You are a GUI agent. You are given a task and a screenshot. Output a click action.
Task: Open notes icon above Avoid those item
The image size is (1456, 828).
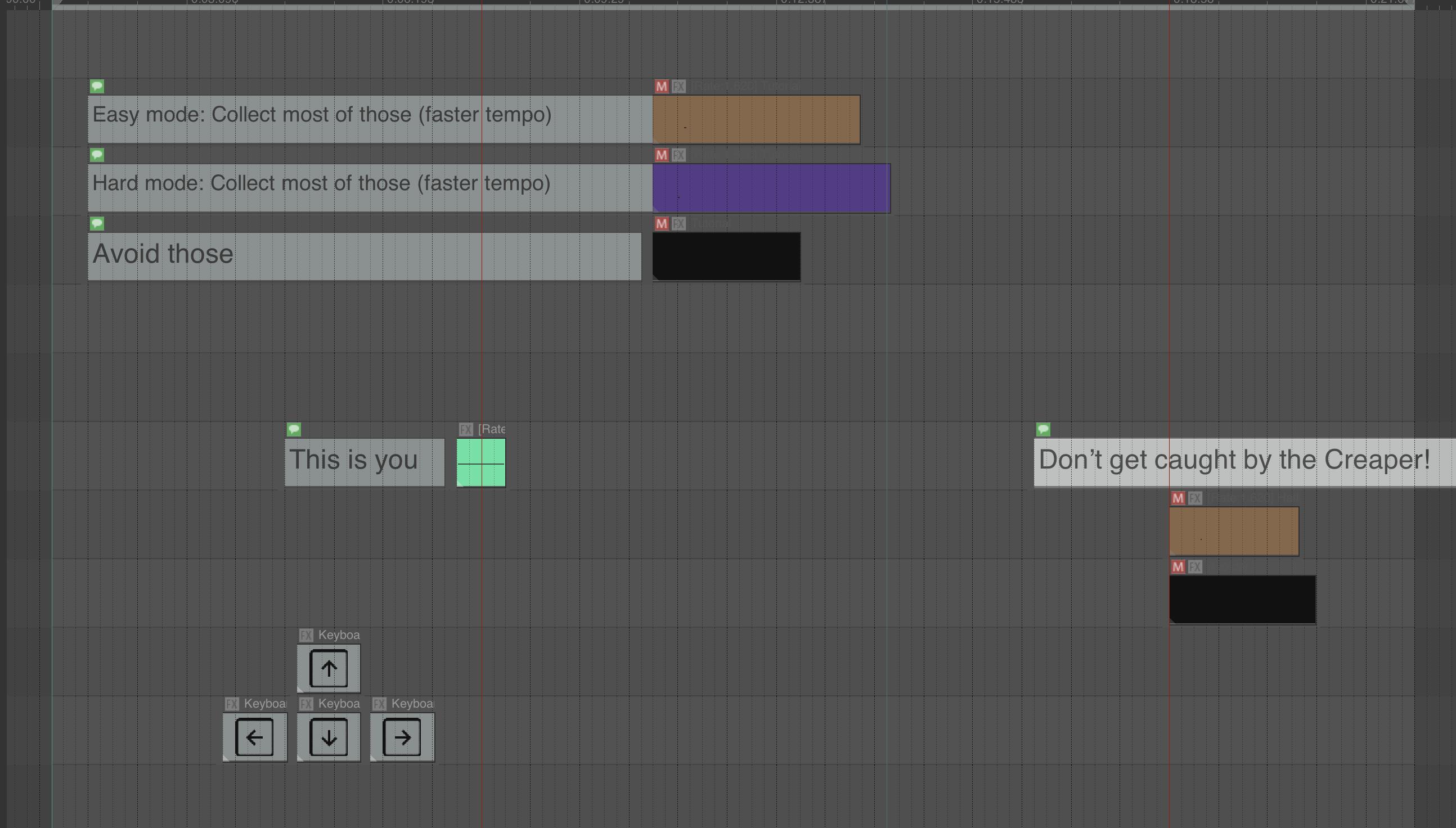[x=97, y=223]
